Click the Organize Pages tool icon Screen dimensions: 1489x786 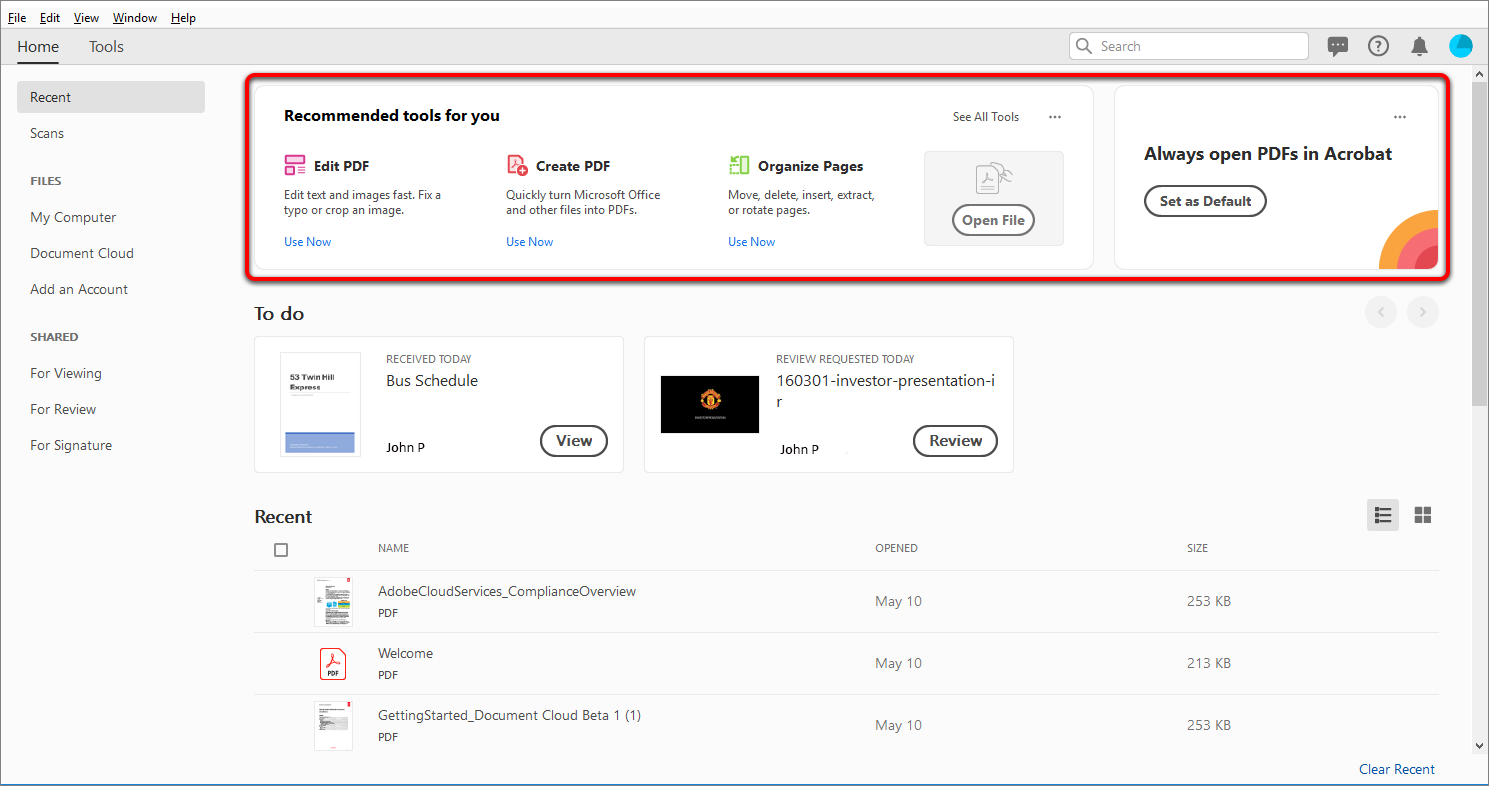click(x=739, y=165)
